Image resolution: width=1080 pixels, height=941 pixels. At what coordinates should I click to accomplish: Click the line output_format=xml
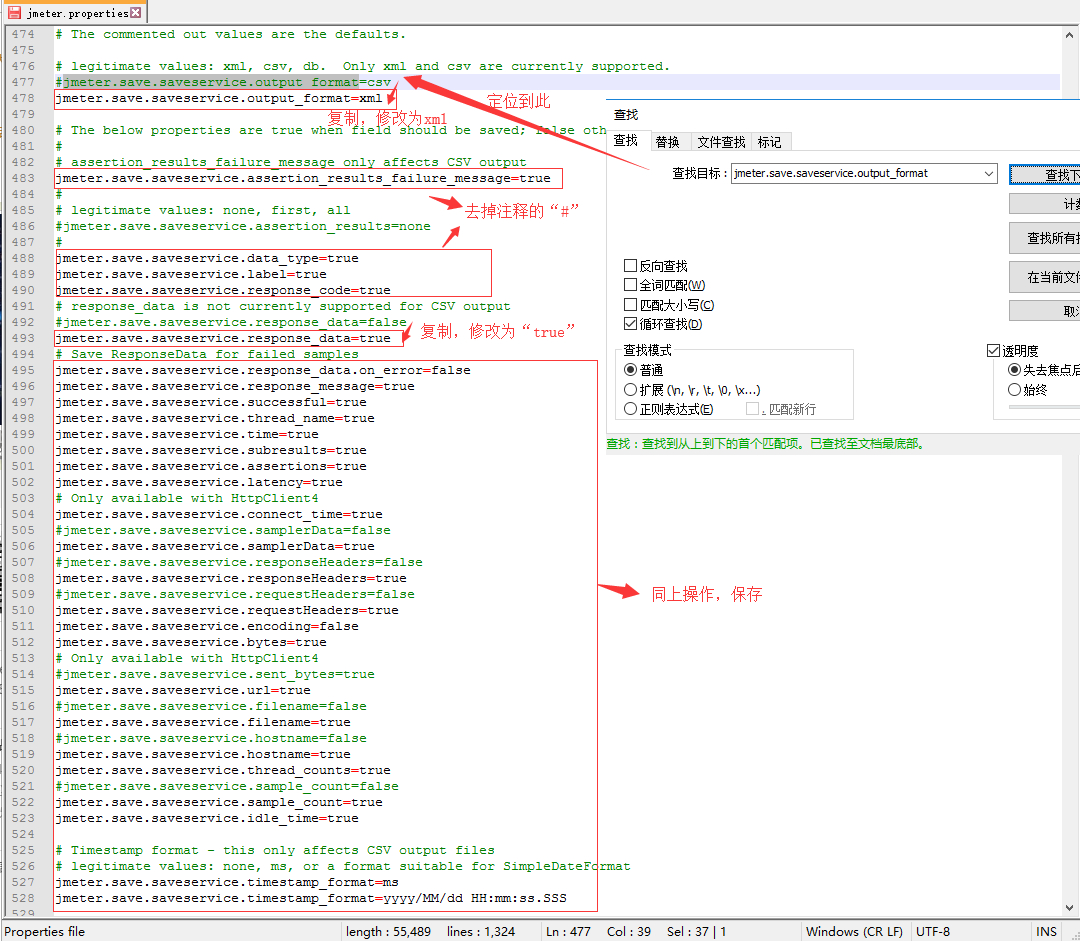pyautogui.click(x=219, y=99)
